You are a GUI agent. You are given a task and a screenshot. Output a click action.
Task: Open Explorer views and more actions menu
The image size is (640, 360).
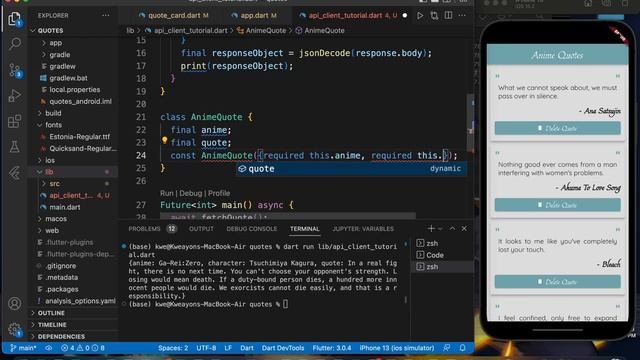tap(106, 16)
